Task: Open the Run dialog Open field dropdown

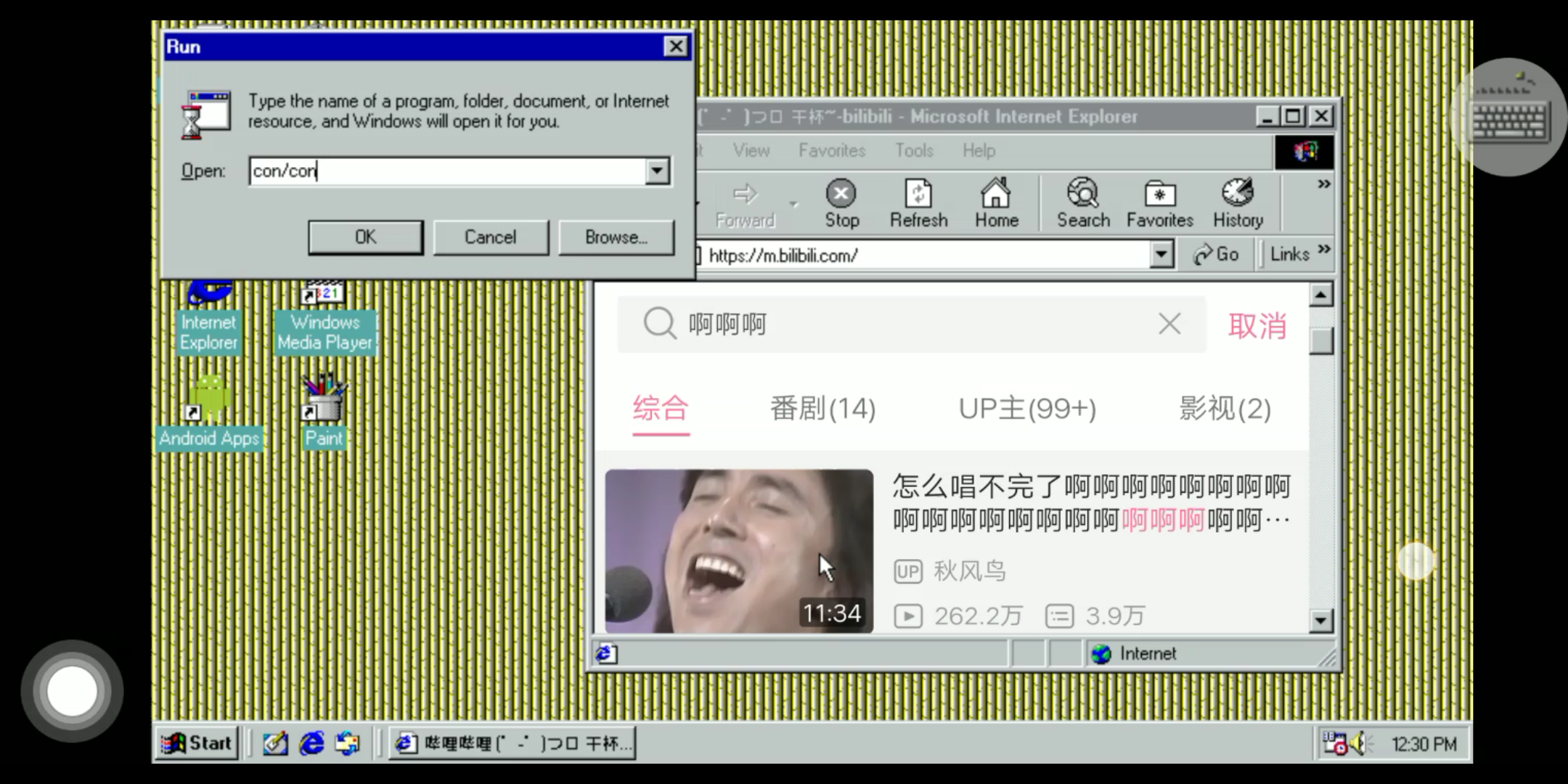Action: coord(657,171)
